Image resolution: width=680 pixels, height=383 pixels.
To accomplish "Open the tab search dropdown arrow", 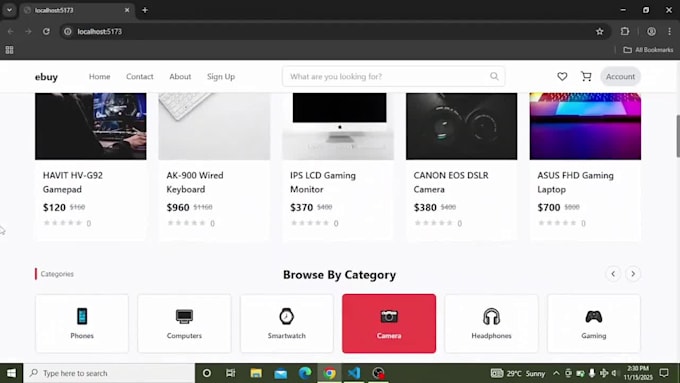I will pos(9,10).
